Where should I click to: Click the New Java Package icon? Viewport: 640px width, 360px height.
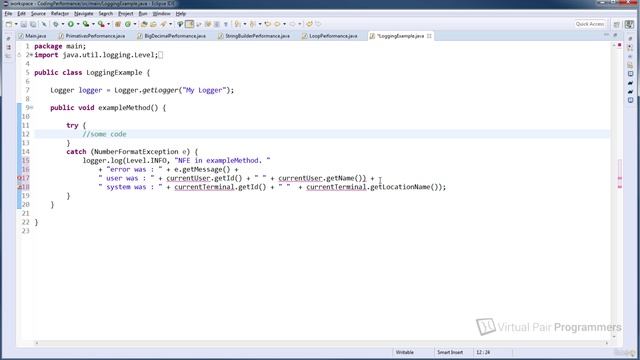[x=118, y=24]
